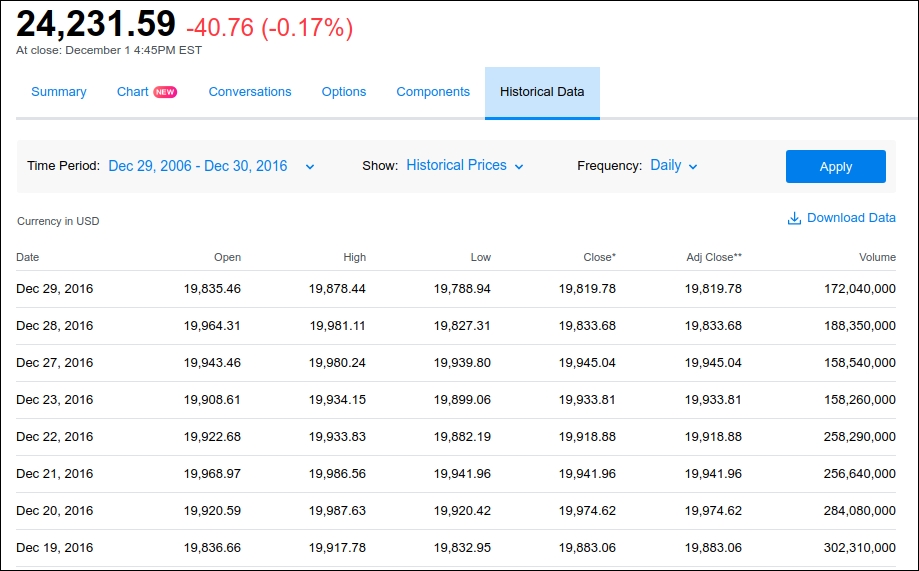Click the Download Data arrow icon
Image resolution: width=919 pixels, height=571 pixels.
pyautogui.click(x=794, y=219)
